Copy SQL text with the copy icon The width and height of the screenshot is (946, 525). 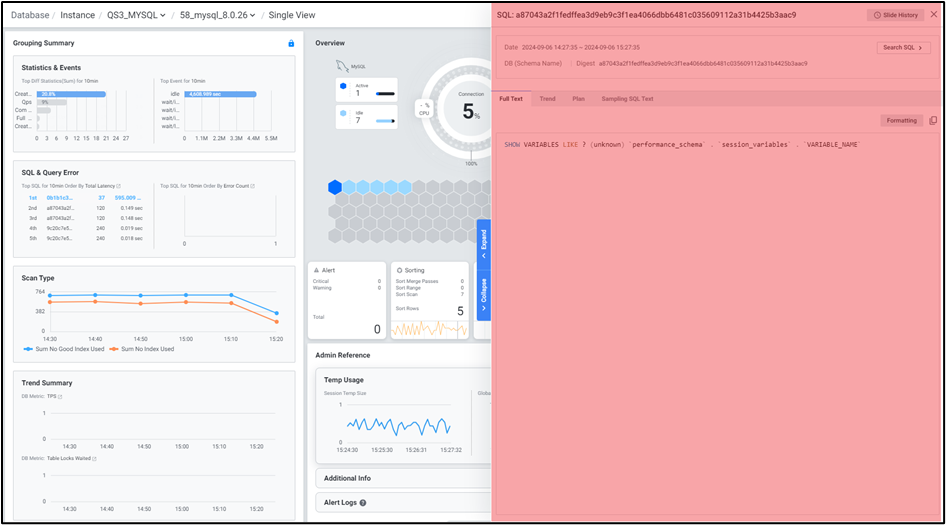pyautogui.click(x=933, y=120)
